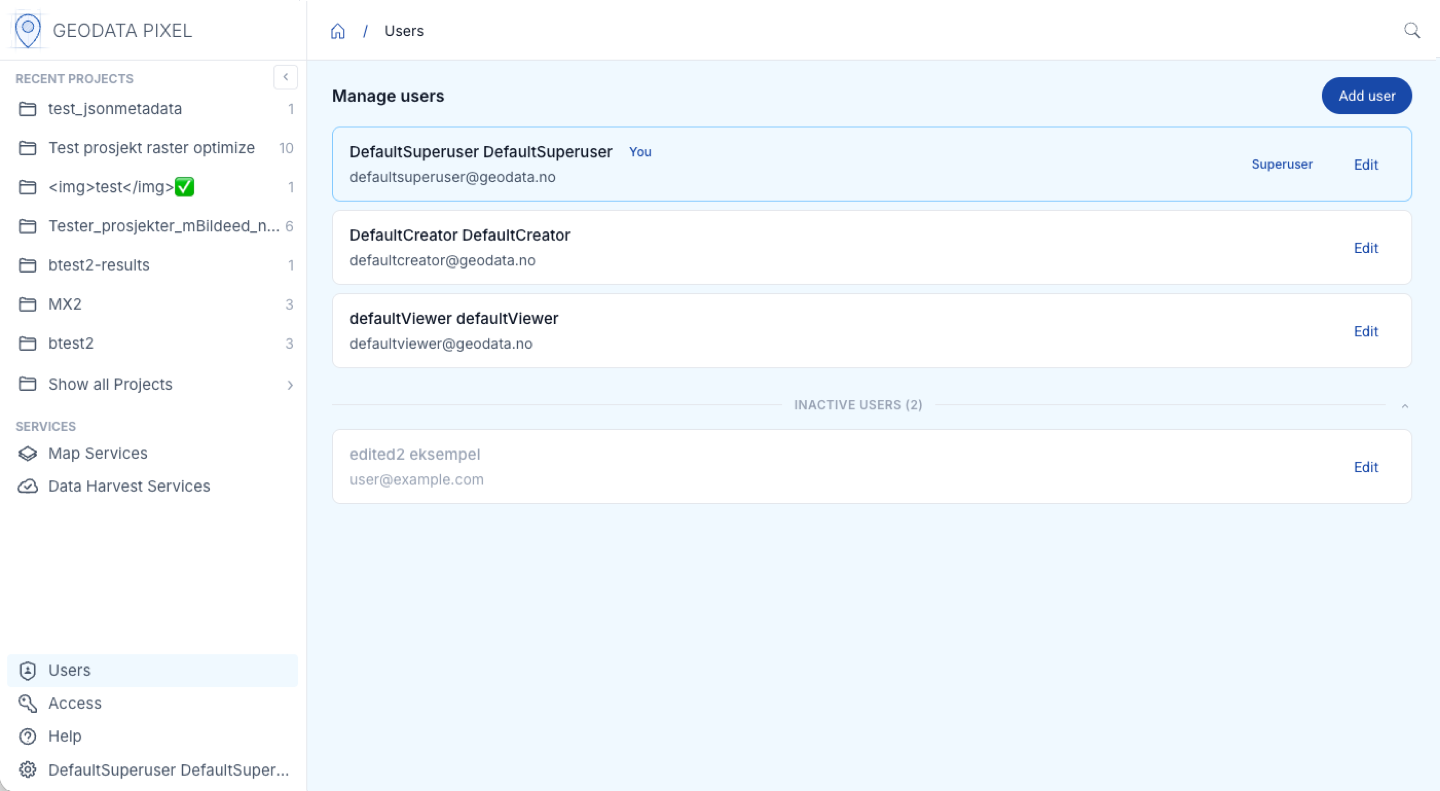Click the Add user button

(x=1366, y=96)
